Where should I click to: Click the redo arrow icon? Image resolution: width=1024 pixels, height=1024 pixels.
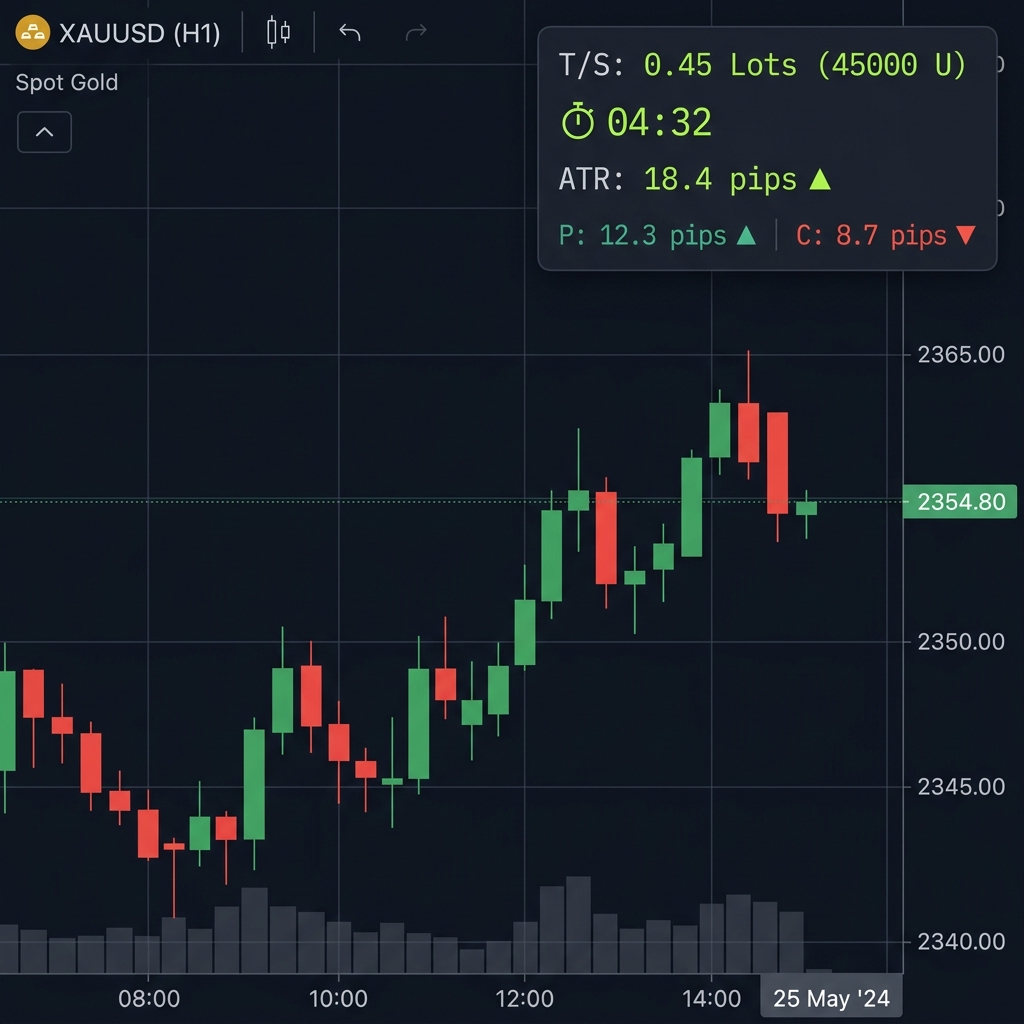tap(416, 32)
